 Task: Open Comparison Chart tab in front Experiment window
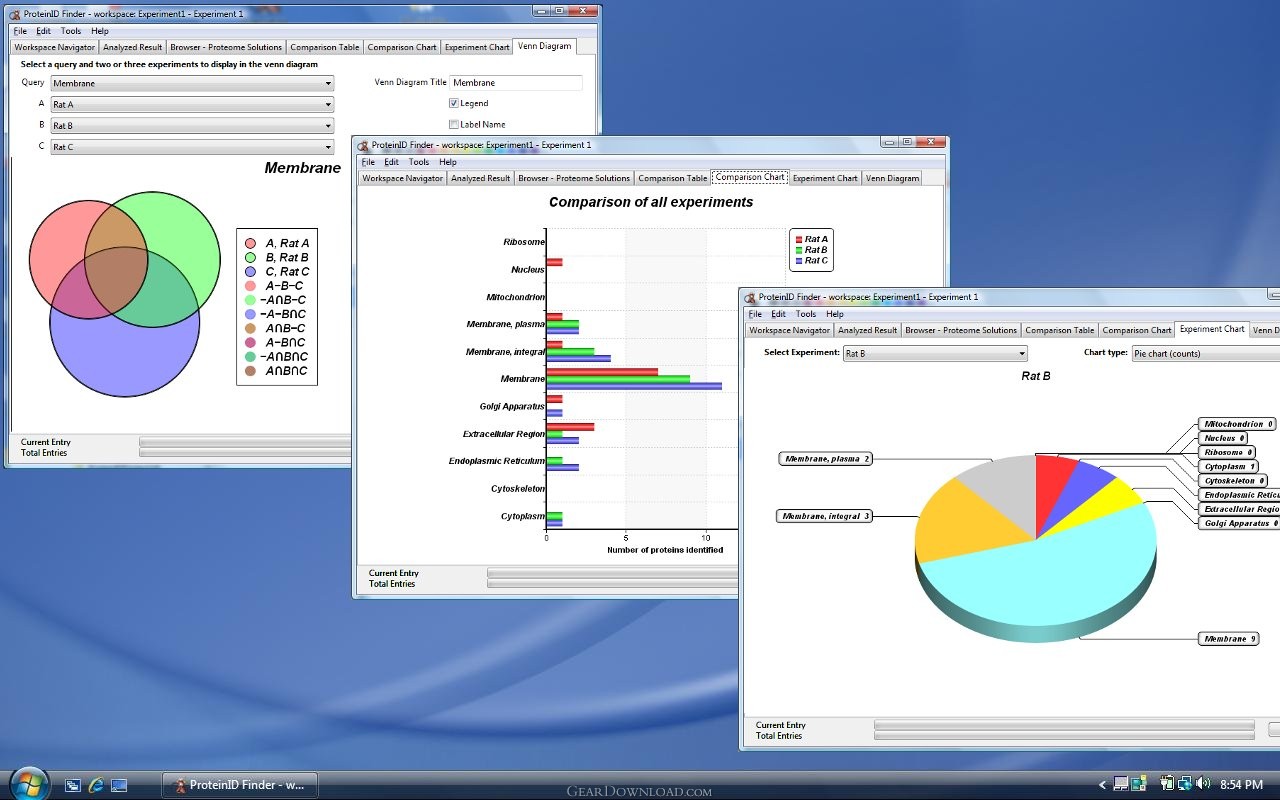1137,330
